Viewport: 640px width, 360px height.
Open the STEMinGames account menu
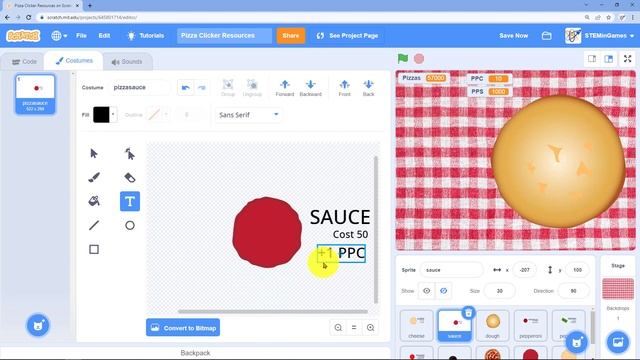tap(600, 36)
